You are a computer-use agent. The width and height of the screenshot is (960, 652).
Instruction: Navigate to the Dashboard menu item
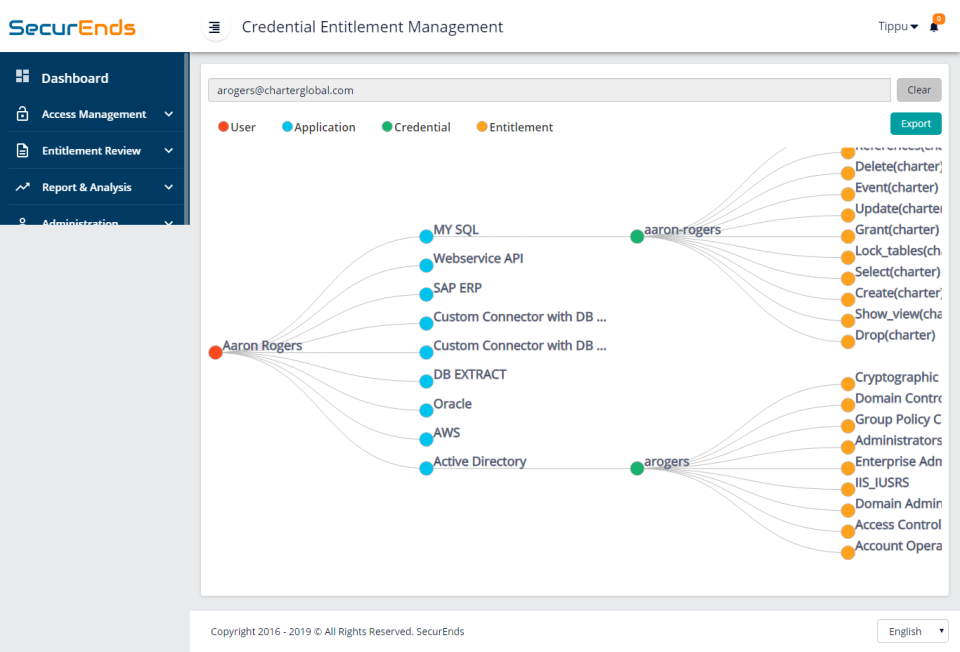76,77
